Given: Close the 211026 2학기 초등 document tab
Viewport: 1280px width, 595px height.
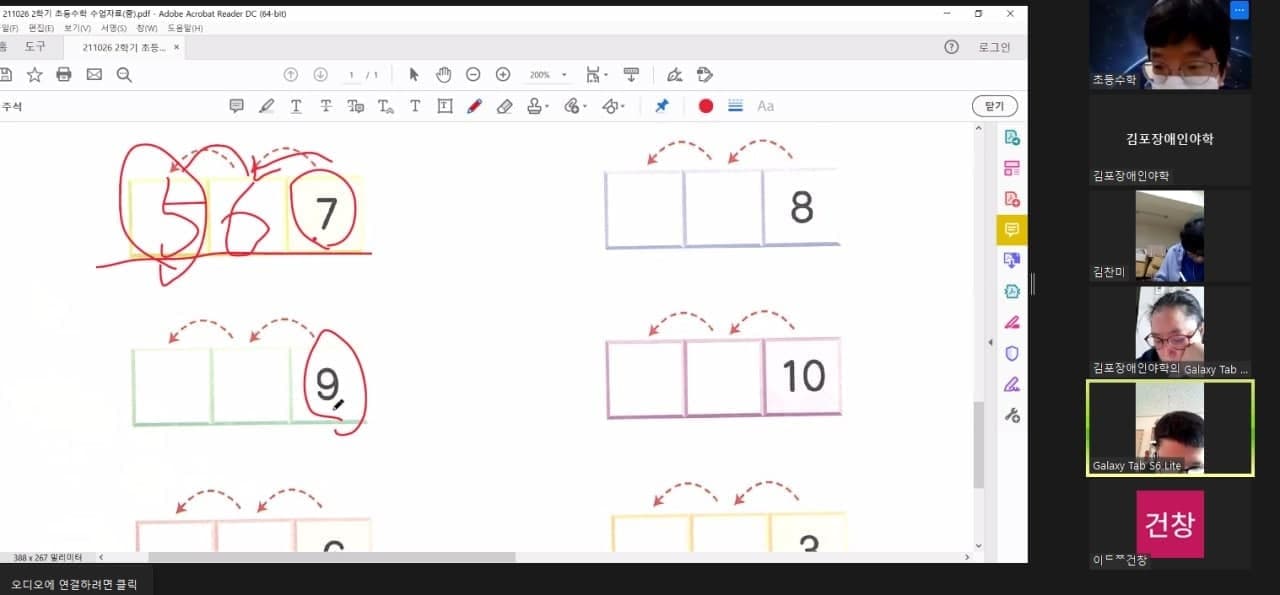Looking at the screenshot, I should 177,47.
